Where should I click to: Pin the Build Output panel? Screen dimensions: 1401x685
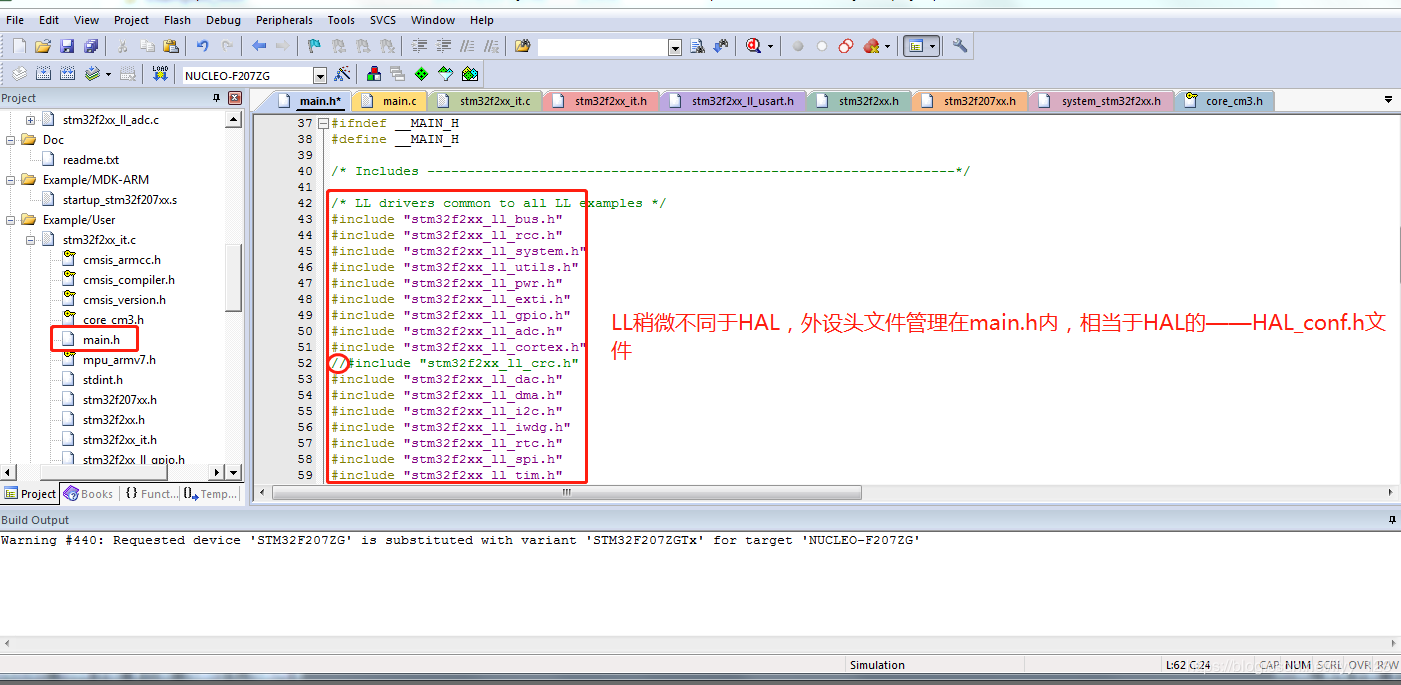pyautogui.click(x=1392, y=520)
